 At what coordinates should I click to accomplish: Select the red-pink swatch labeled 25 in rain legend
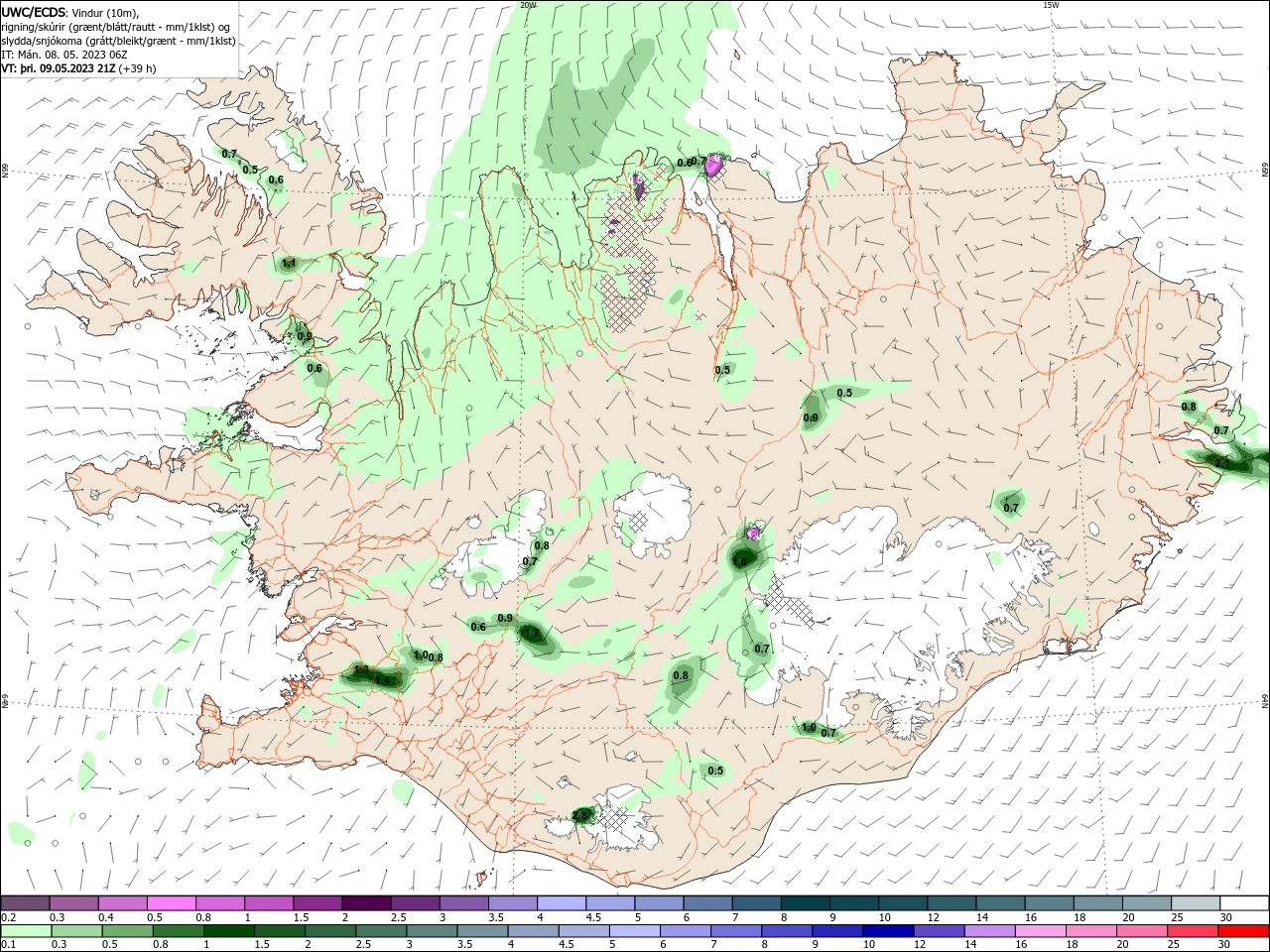(x=1192, y=931)
